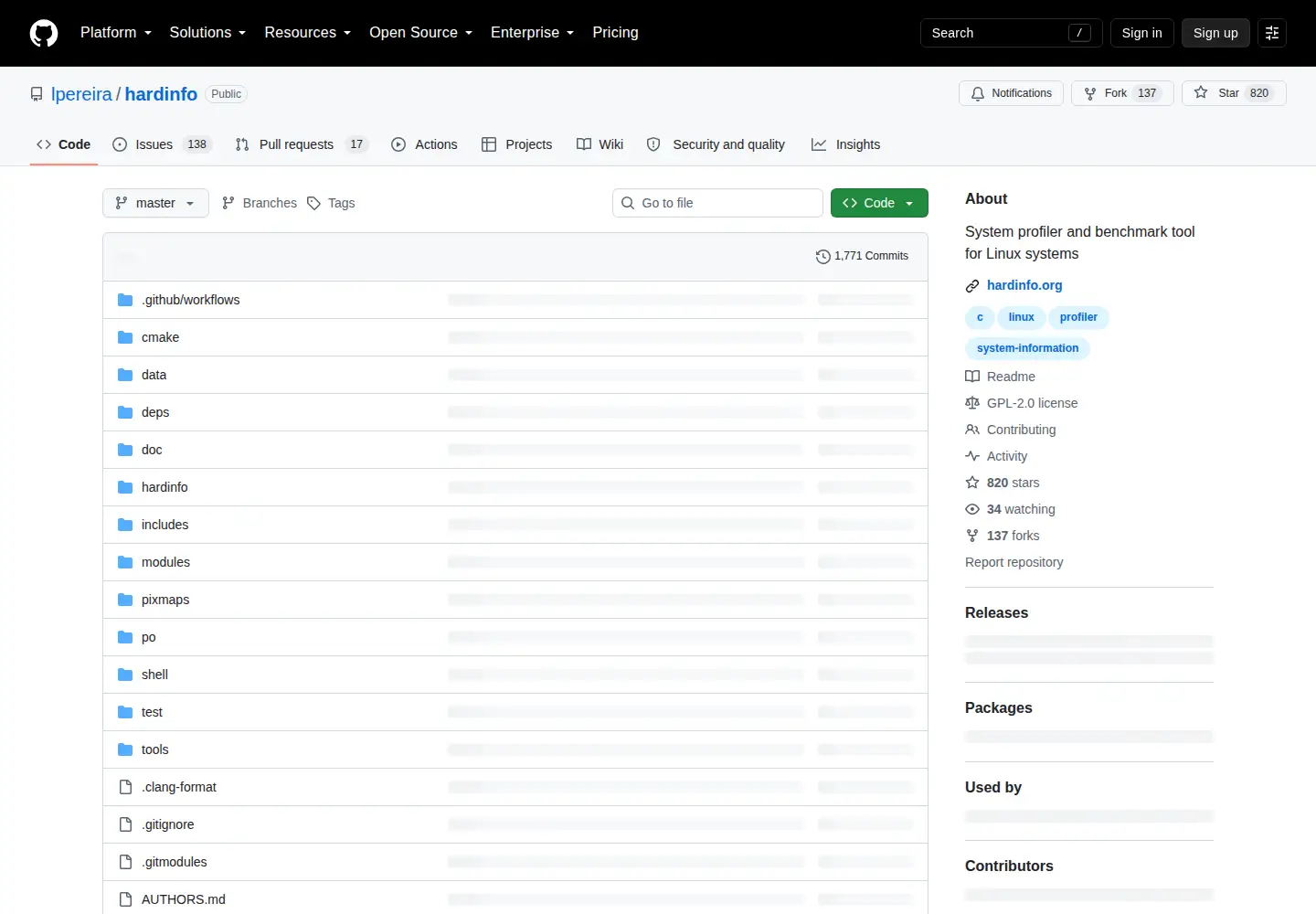Open the includes folder
The width and height of the screenshot is (1316, 914).
click(164, 525)
